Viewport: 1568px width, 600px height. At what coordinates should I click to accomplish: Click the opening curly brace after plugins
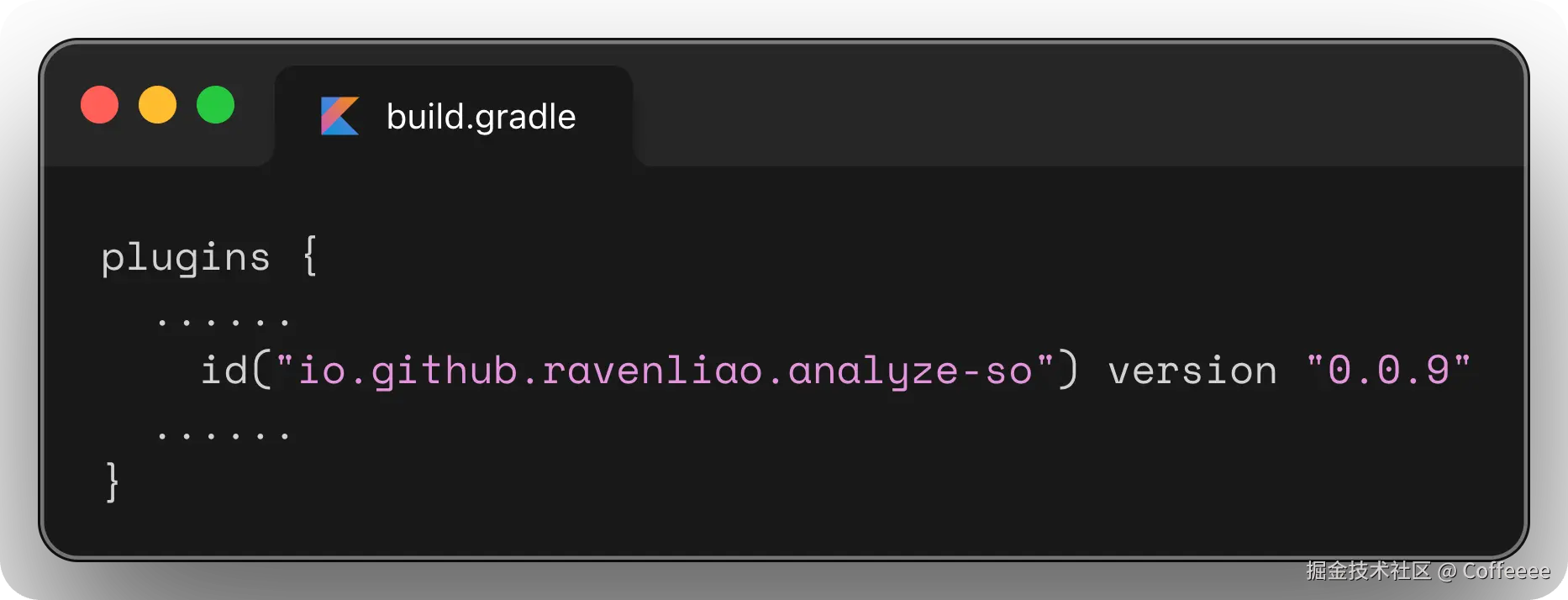(x=309, y=255)
